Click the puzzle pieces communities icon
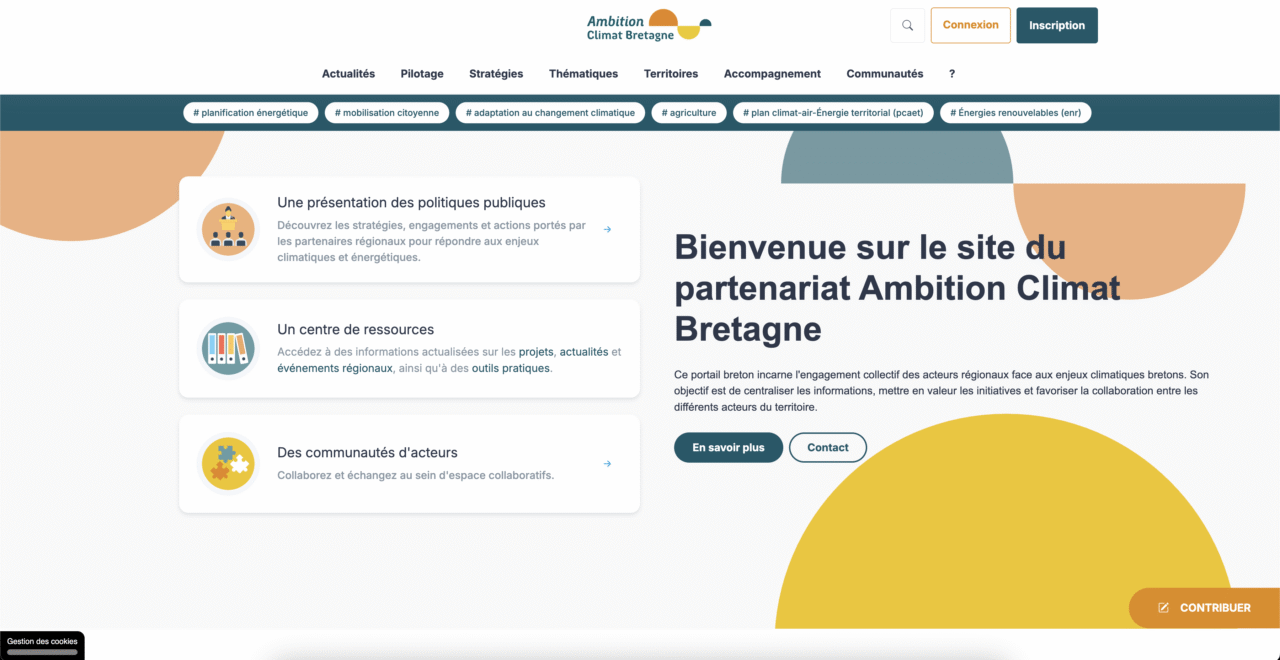This screenshot has width=1280, height=660. (228, 464)
